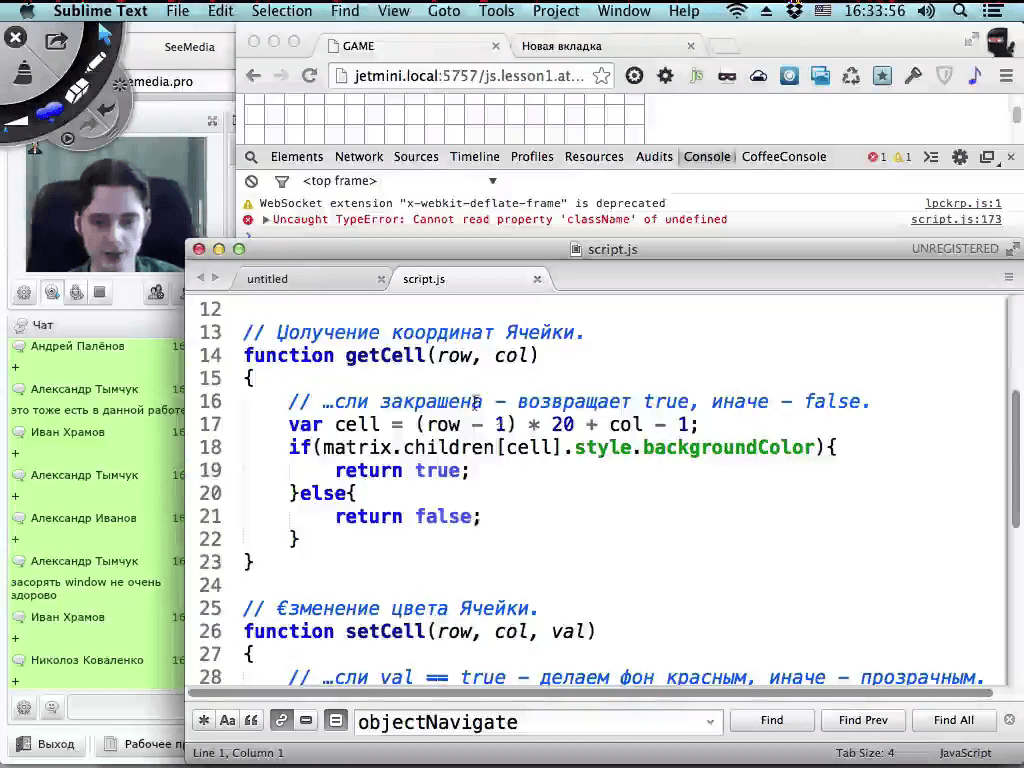
Task: Switch to the untitled tab in Sublime
Action: pos(309,279)
